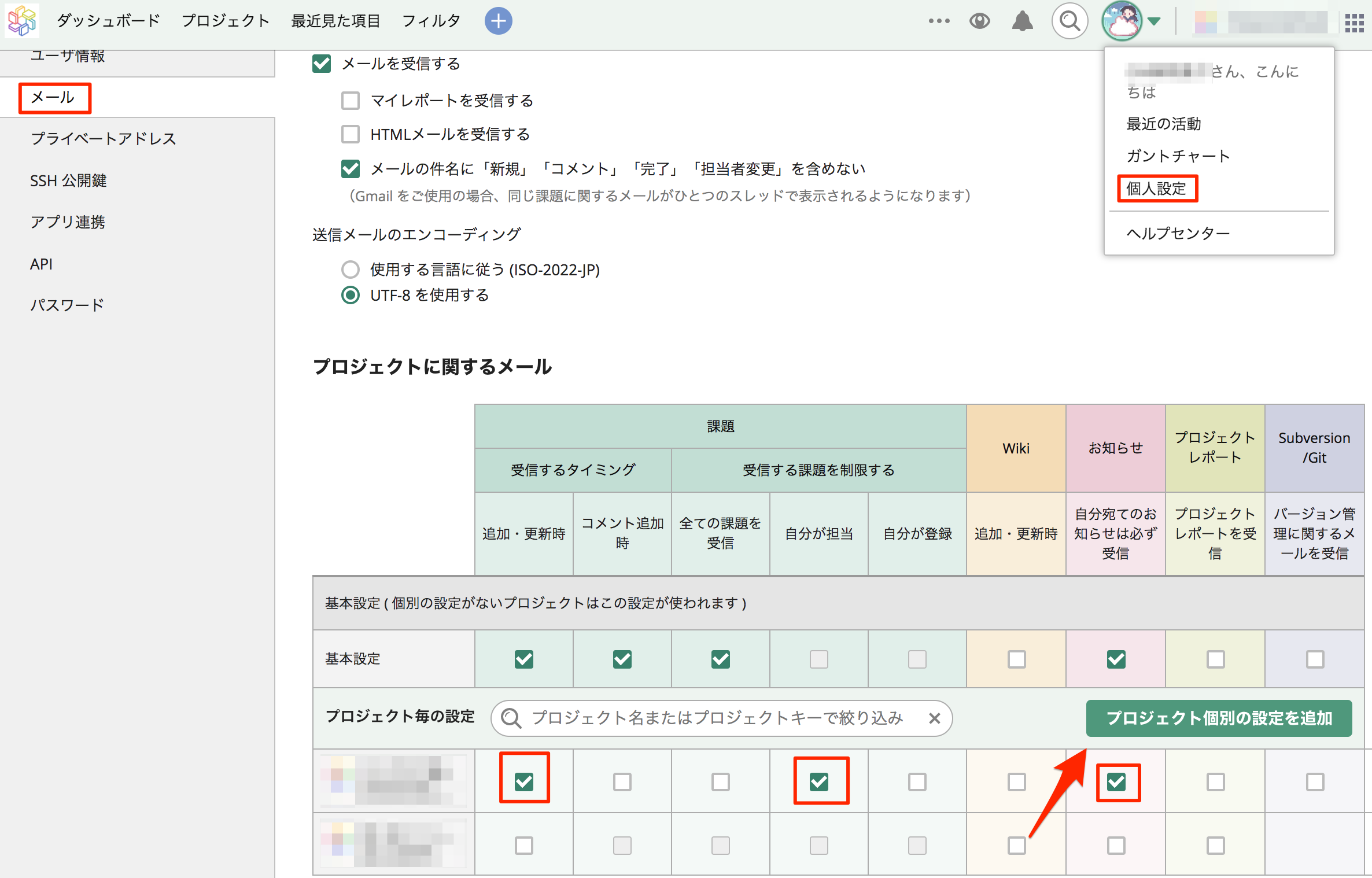Toggle first project お知らせ checkbox
1372x878 pixels.
[x=1116, y=782]
